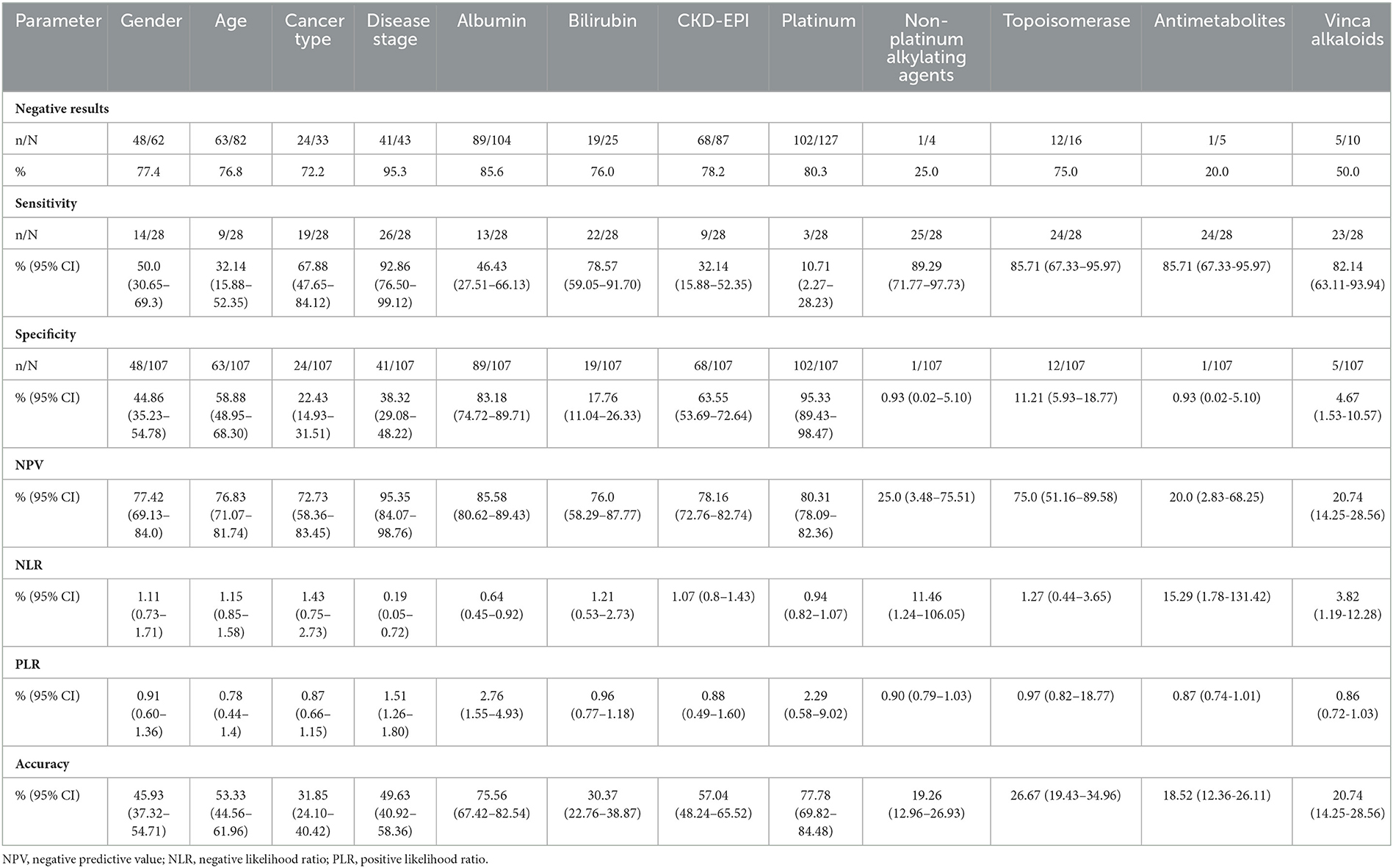Select the 0.87 (0.74-1.01) PLR cell
The height and width of the screenshot is (868, 1393).
[x=1217, y=712]
